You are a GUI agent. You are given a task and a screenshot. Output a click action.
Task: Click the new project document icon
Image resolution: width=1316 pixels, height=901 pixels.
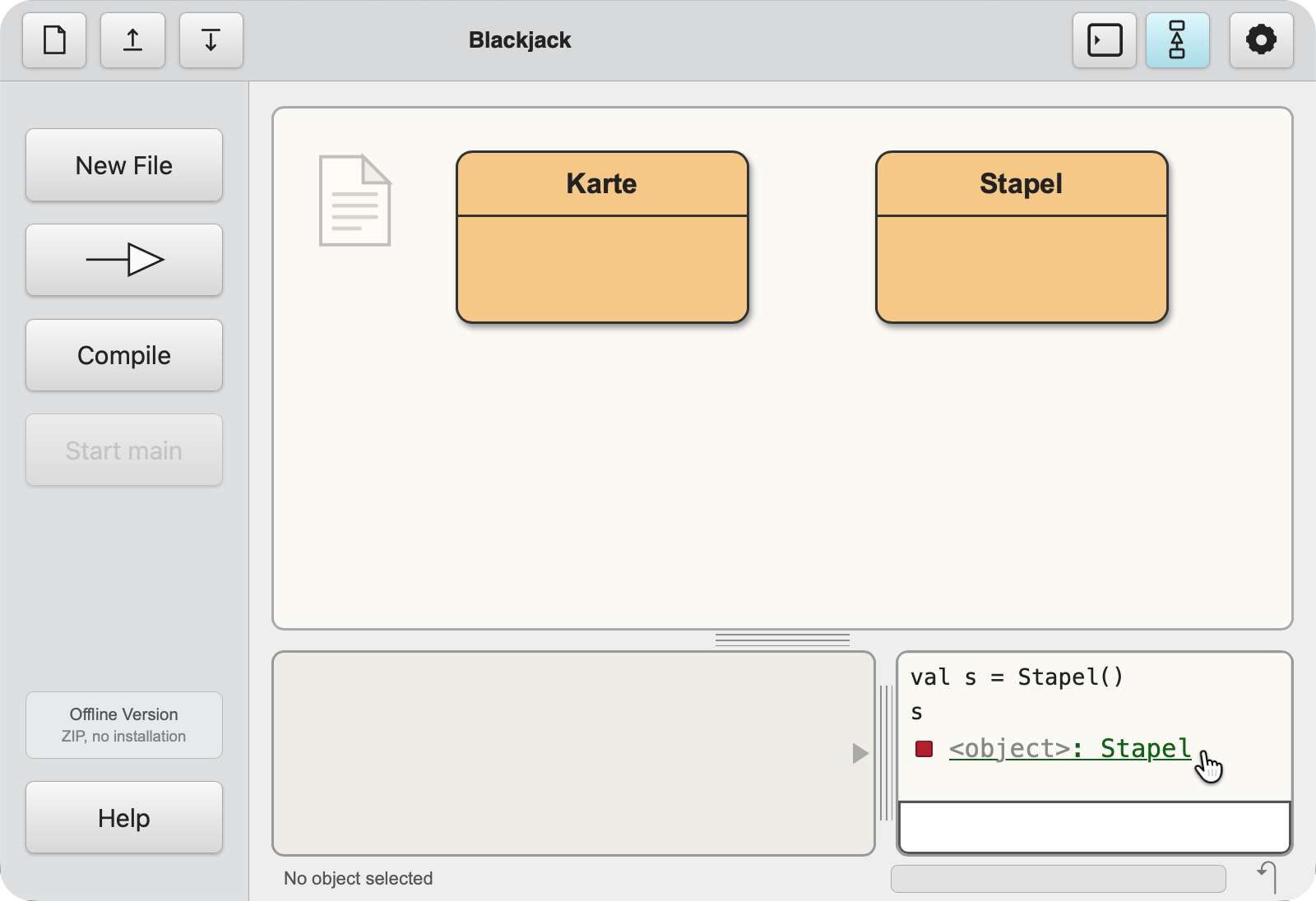(x=54, y=40)
